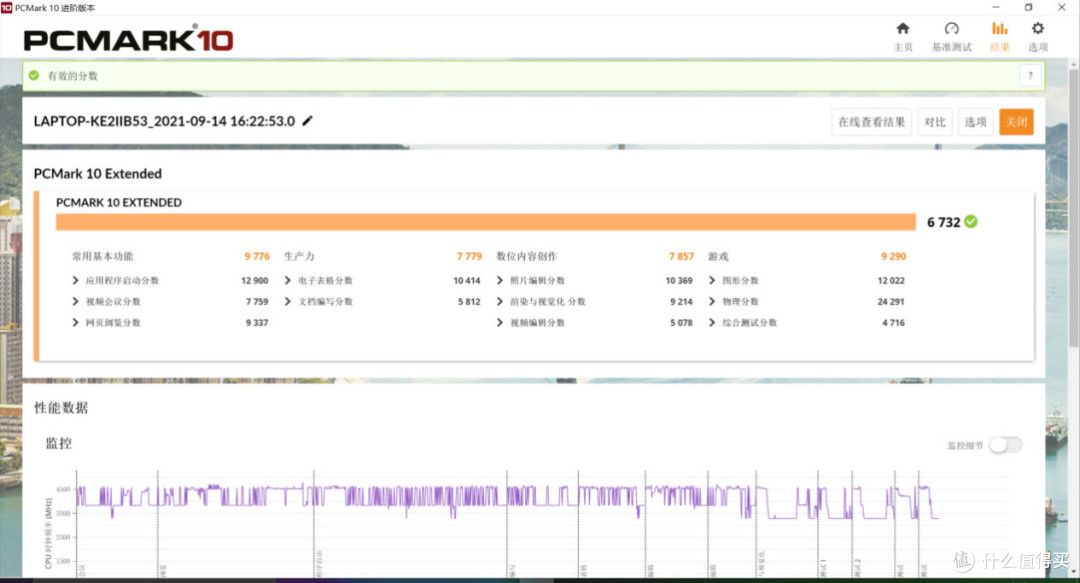The height and width of the screenshot is (583, 1080).
Task: Expand 网页浏览分数 row
Action: [x=76, y=323]
